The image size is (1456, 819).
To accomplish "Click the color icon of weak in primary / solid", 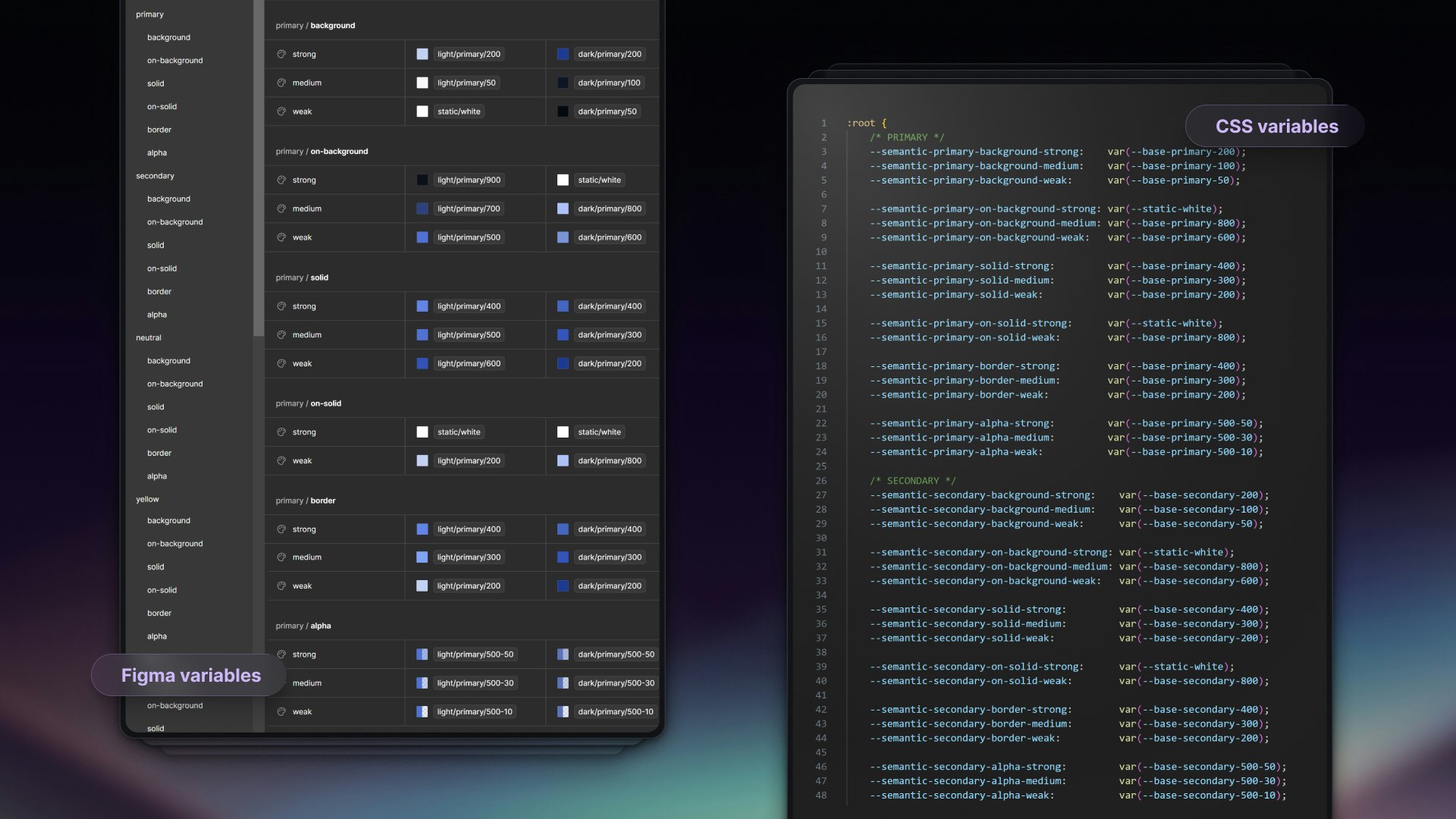I will (x=281, y=363).
